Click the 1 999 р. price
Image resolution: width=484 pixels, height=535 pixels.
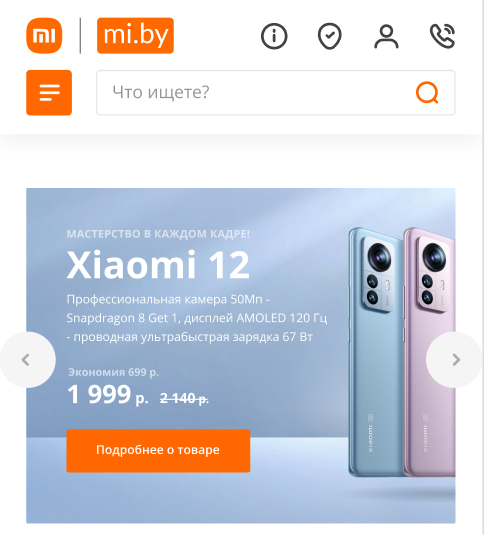click(x=108, y=395)
